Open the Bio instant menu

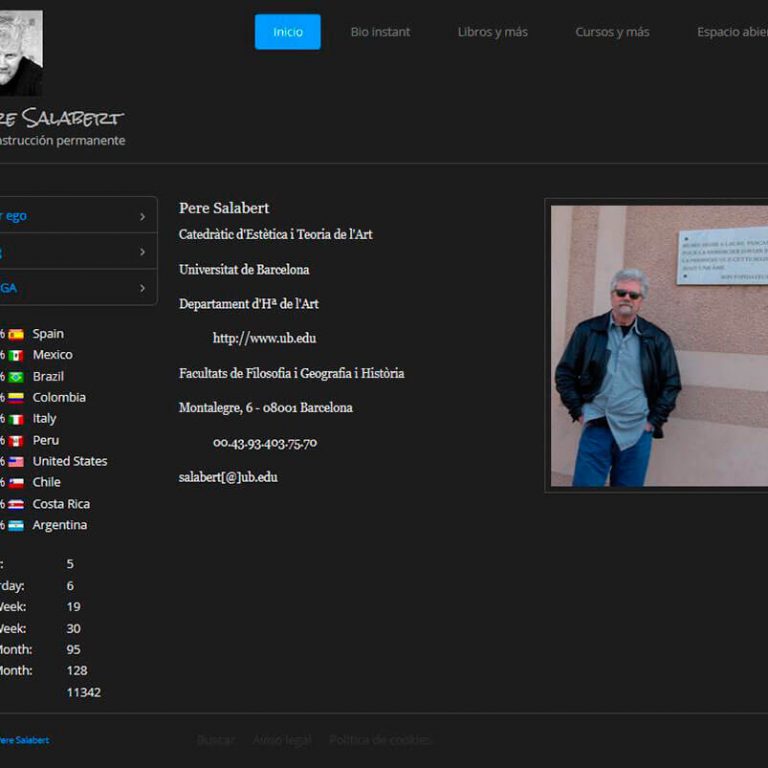tap(380, 32)
